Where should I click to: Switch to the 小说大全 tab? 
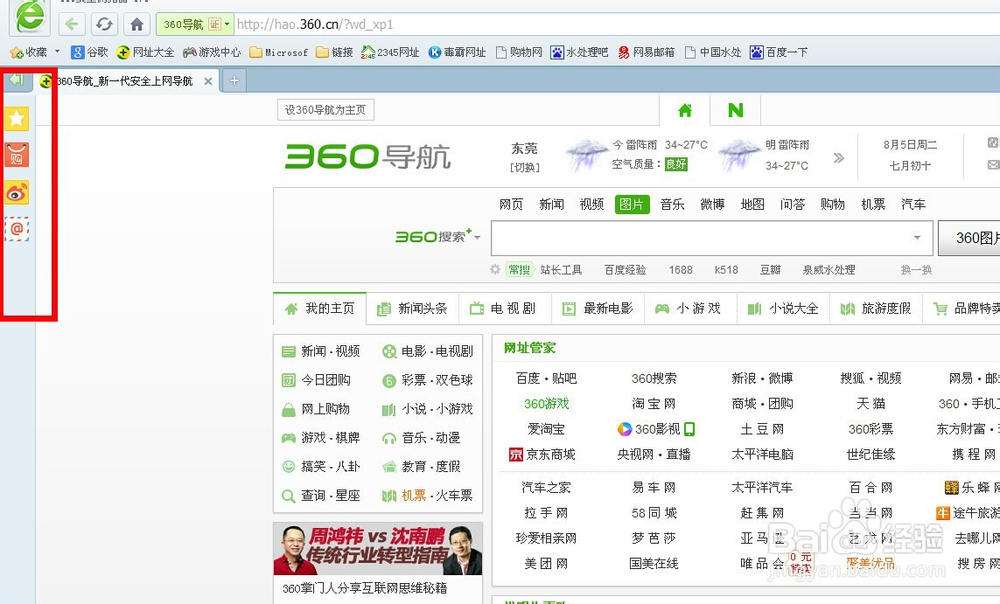(x=783, y=309)
